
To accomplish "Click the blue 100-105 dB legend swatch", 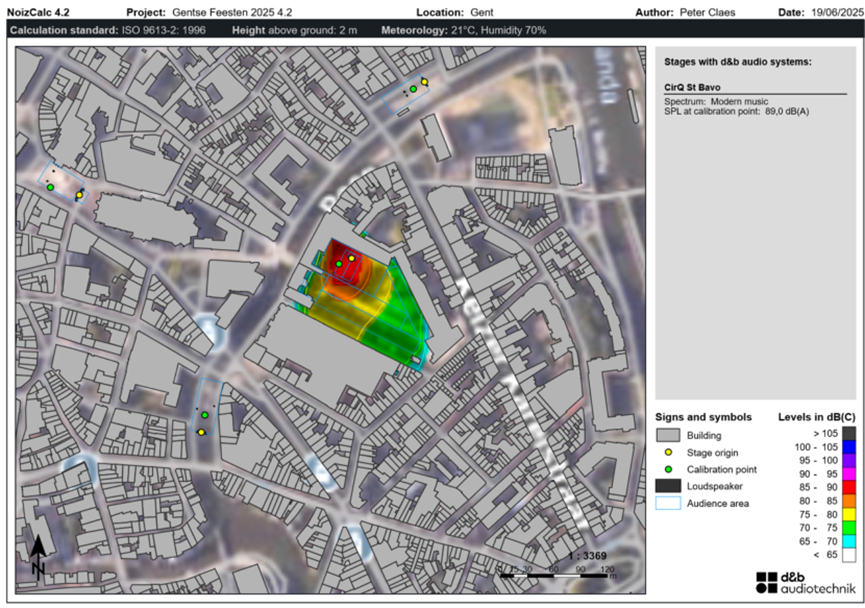I will point(848,447).
